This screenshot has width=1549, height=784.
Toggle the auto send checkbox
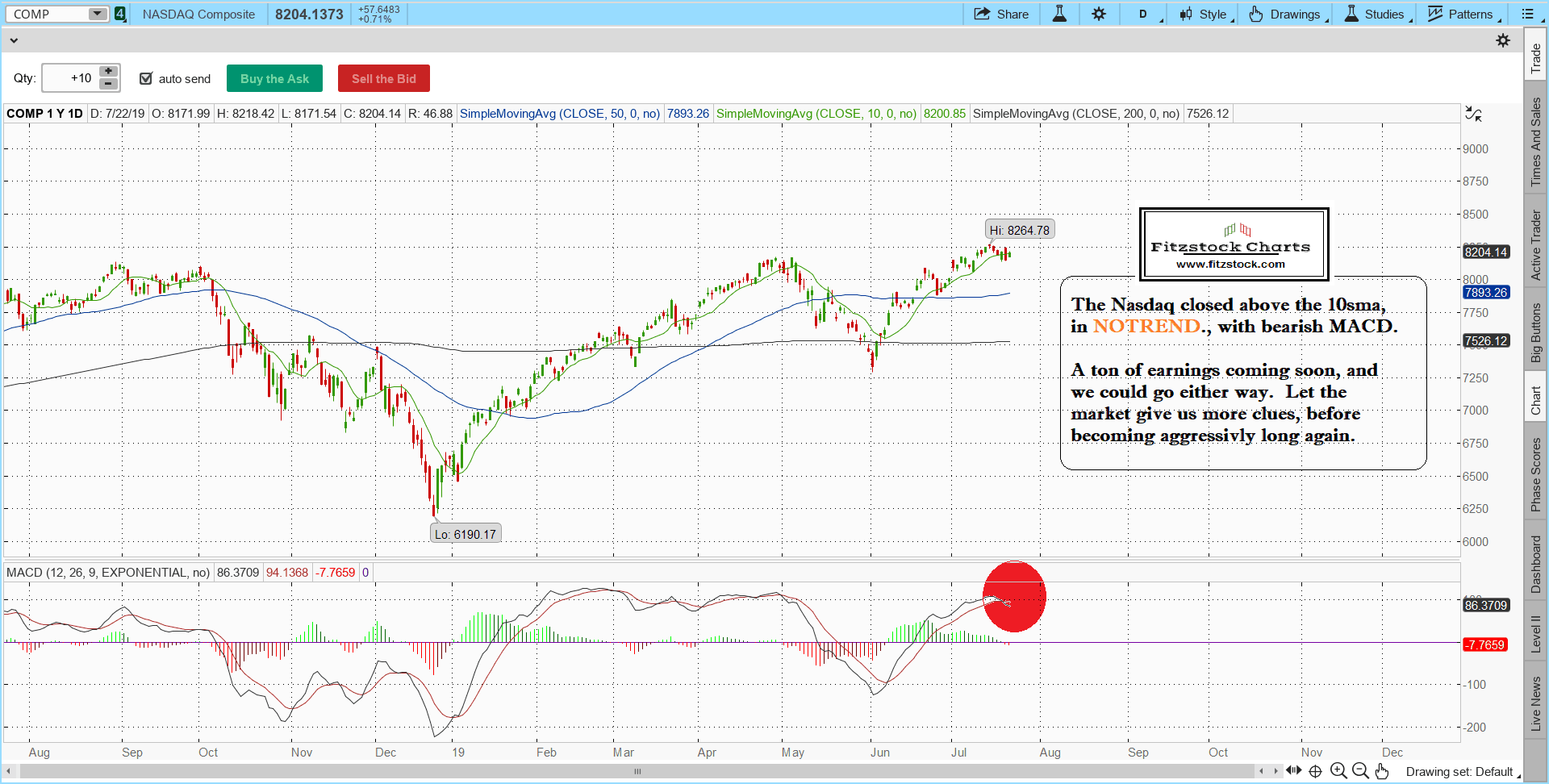click(146, 78)
